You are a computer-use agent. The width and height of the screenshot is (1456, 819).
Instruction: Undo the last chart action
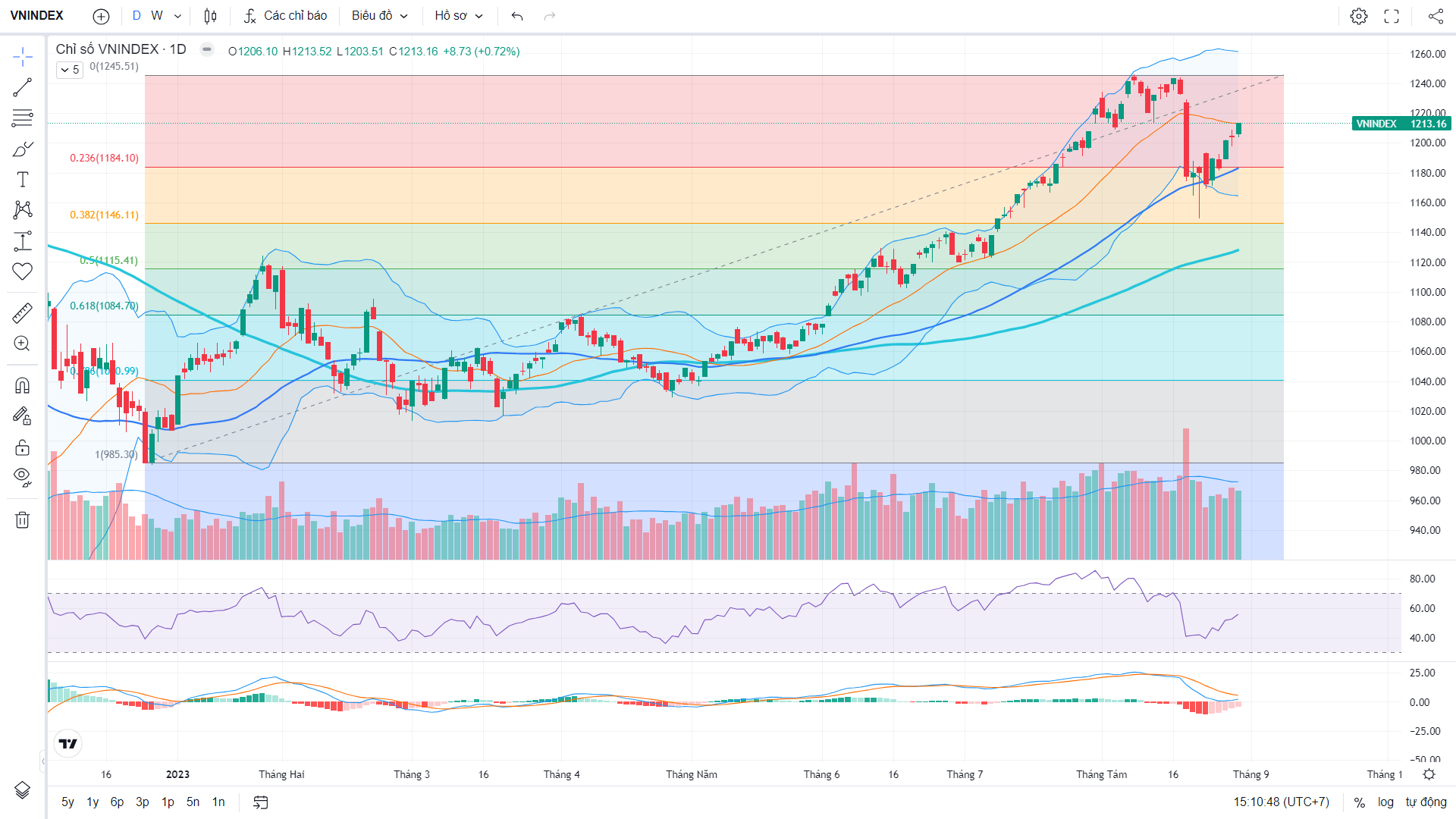[x=517, y=16]
